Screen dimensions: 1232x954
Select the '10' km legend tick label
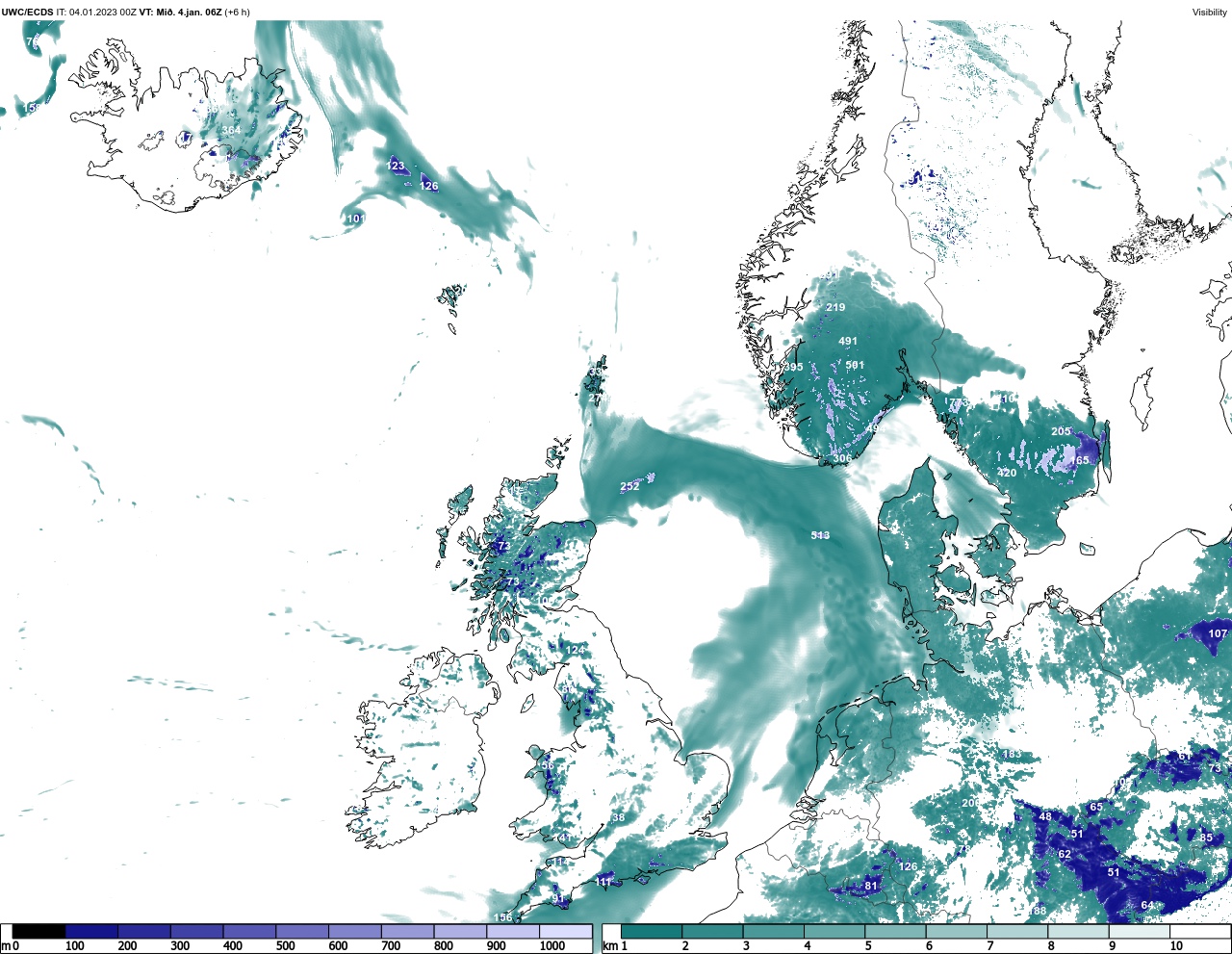[1177, 946]
